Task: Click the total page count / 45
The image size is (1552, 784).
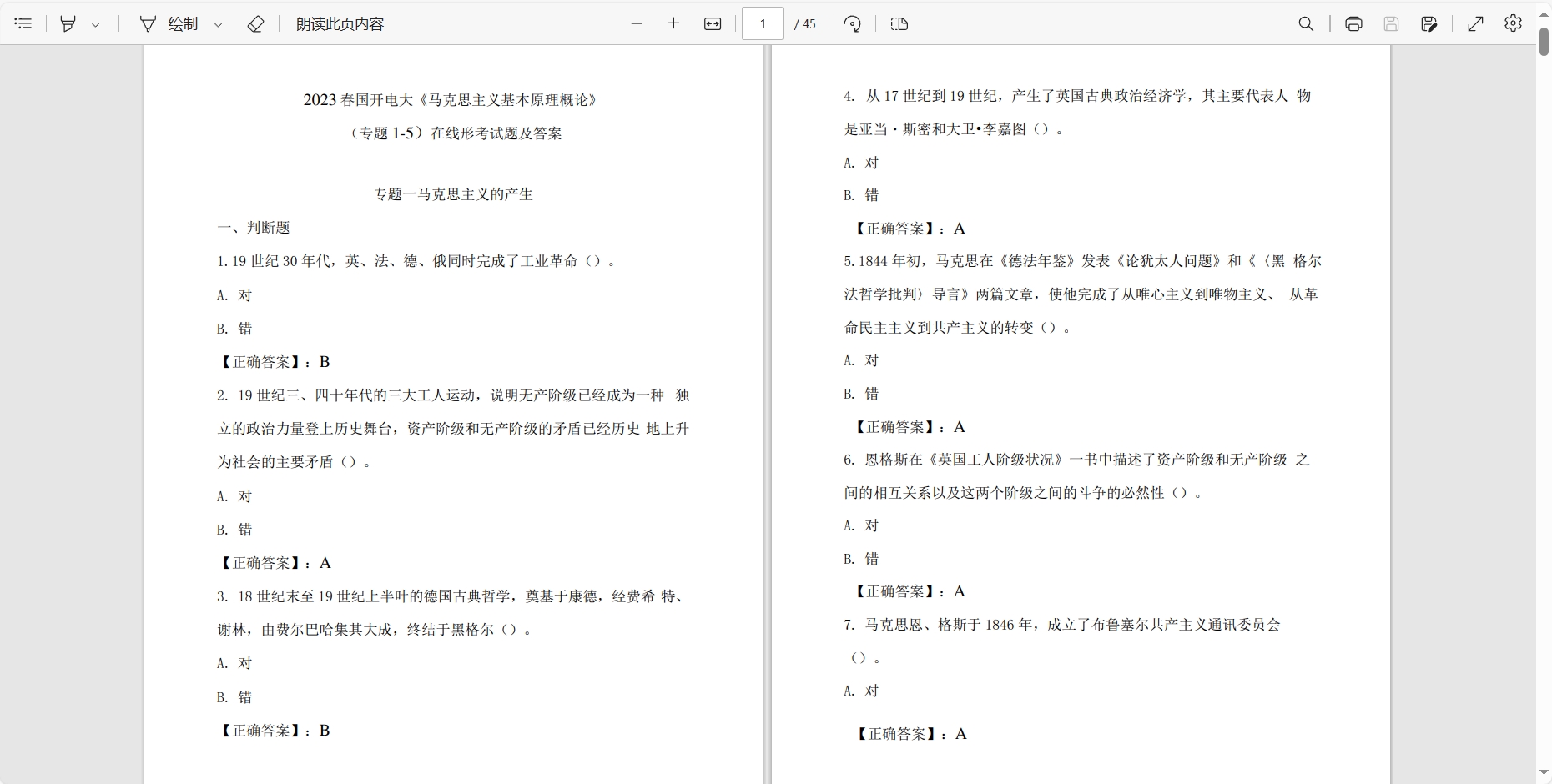Action: pos(805,24)
